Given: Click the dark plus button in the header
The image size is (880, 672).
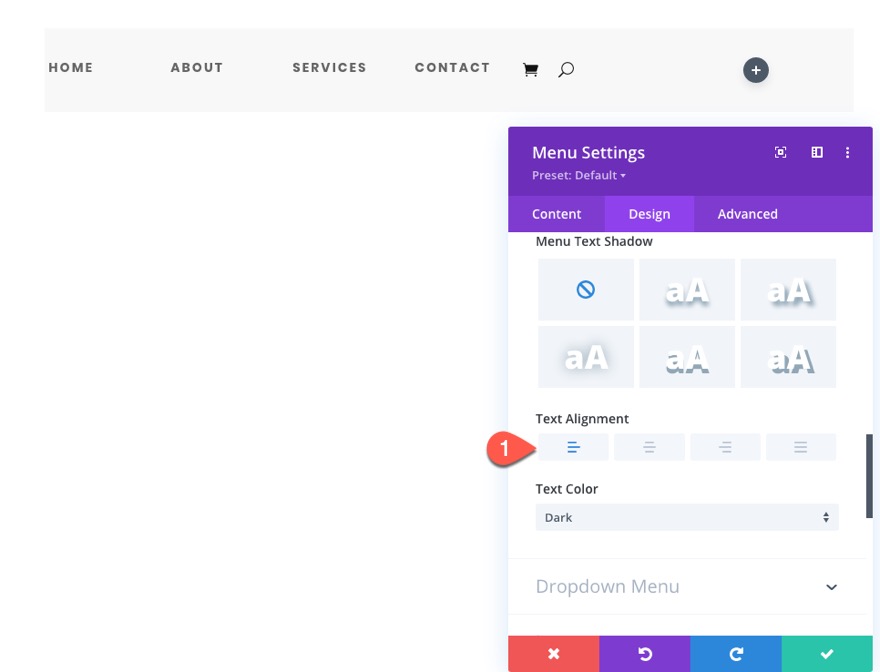Looking at the screenshot, I should click(755, 70).
